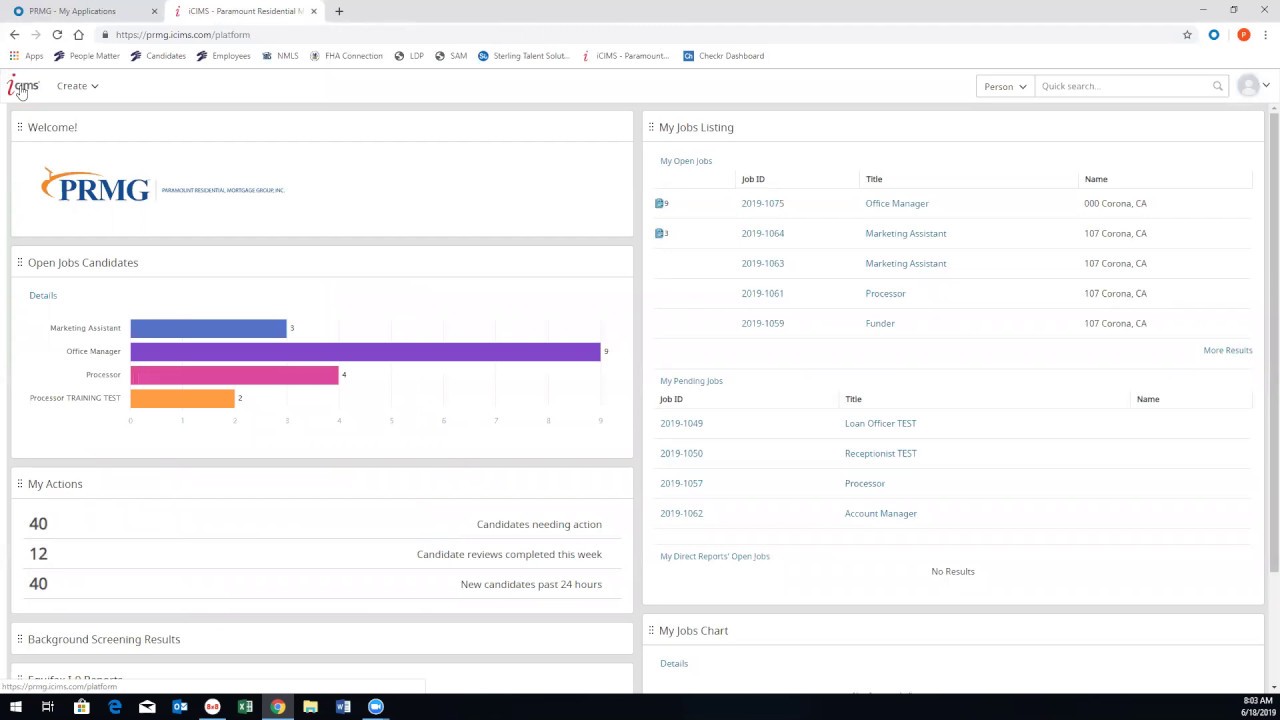
Task: Click the blue Marketing Assistant chart bar
Action: point(208,328)
